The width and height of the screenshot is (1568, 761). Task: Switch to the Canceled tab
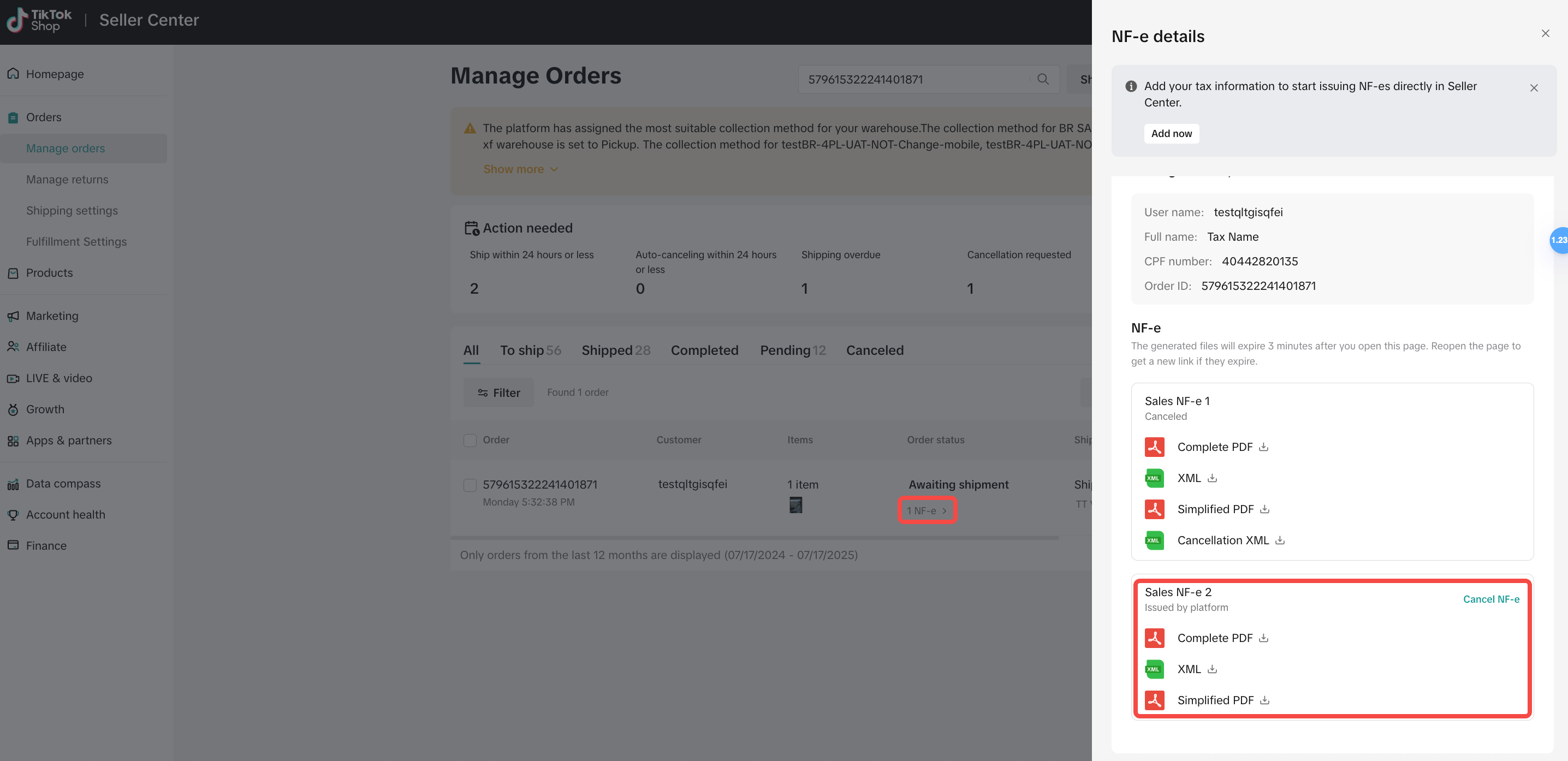(875, 350)
